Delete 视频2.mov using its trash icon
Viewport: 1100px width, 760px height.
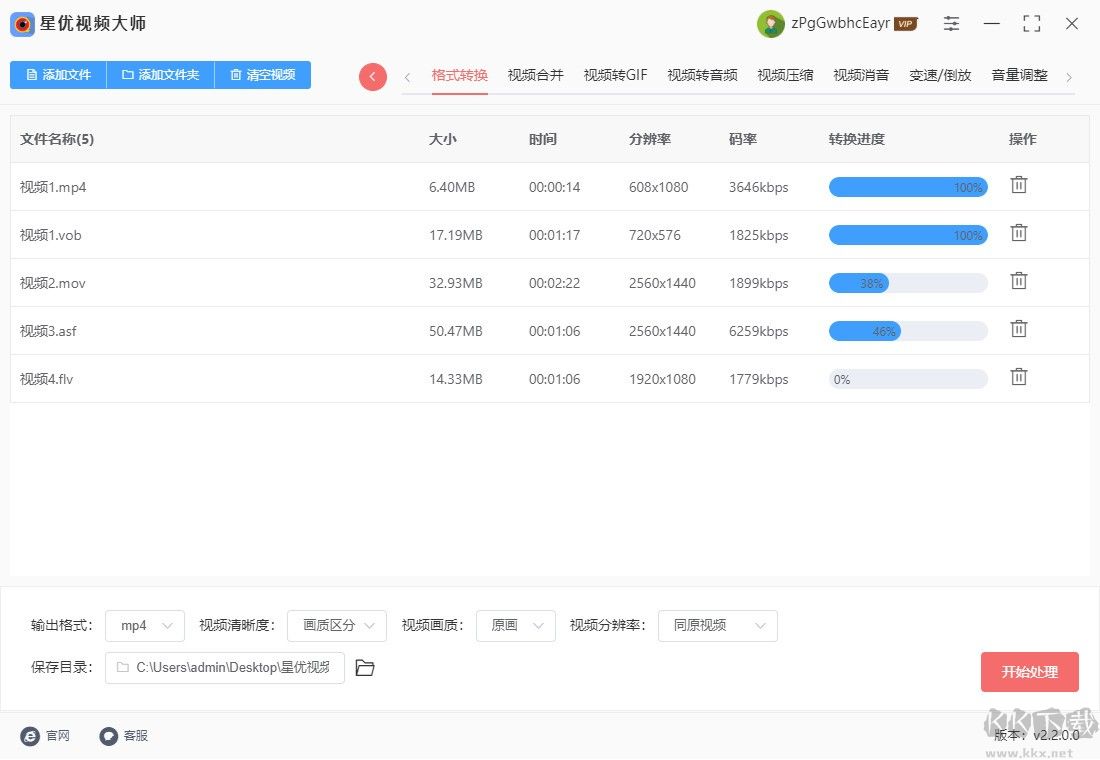pos(1019,282)
